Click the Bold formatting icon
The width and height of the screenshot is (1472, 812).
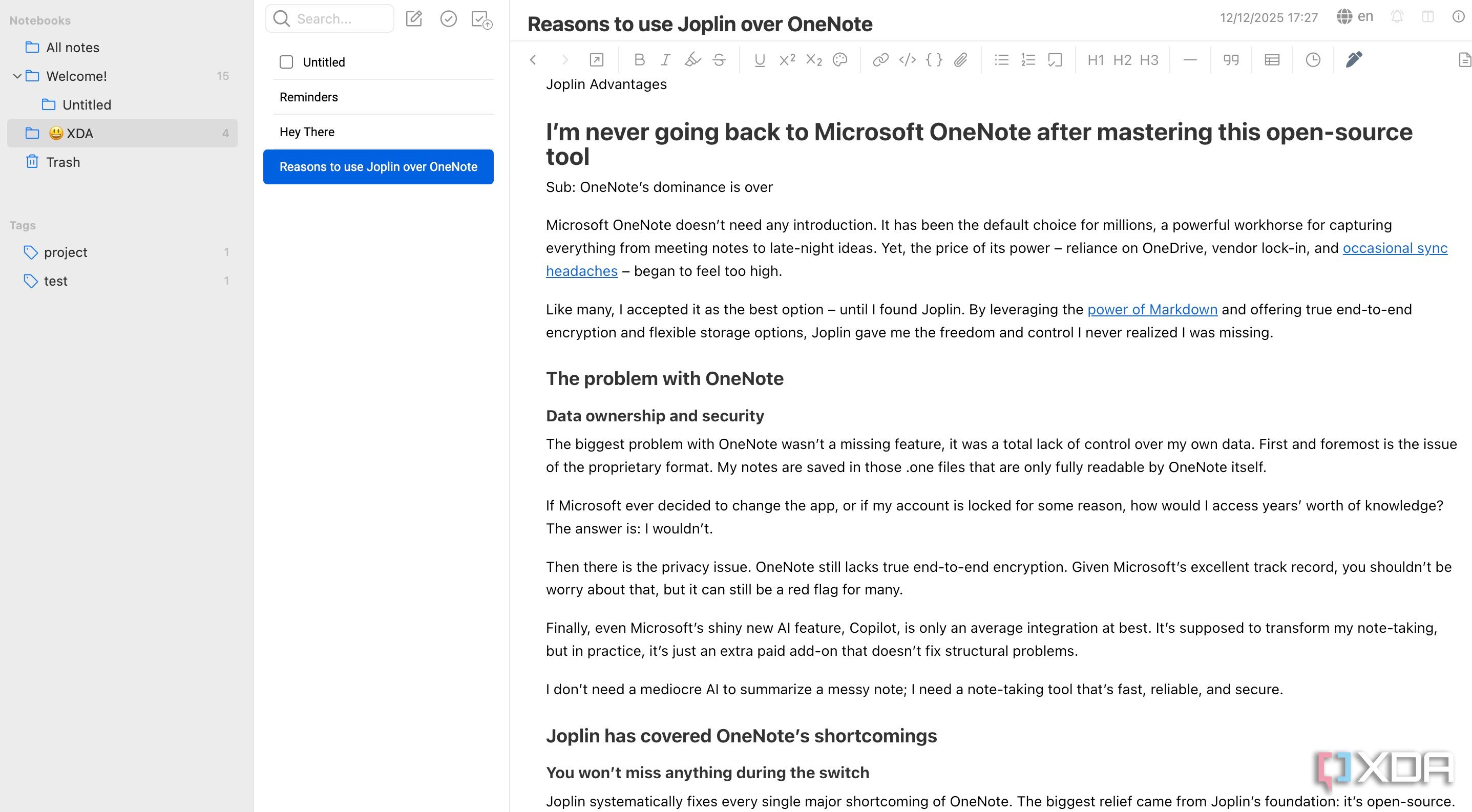click(639, 60)
